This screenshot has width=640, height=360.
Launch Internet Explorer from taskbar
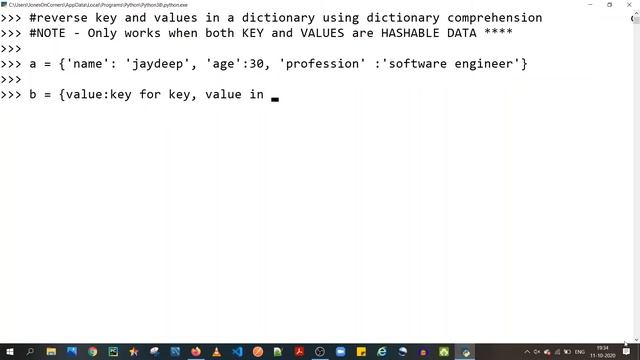(x=382, y=351)
